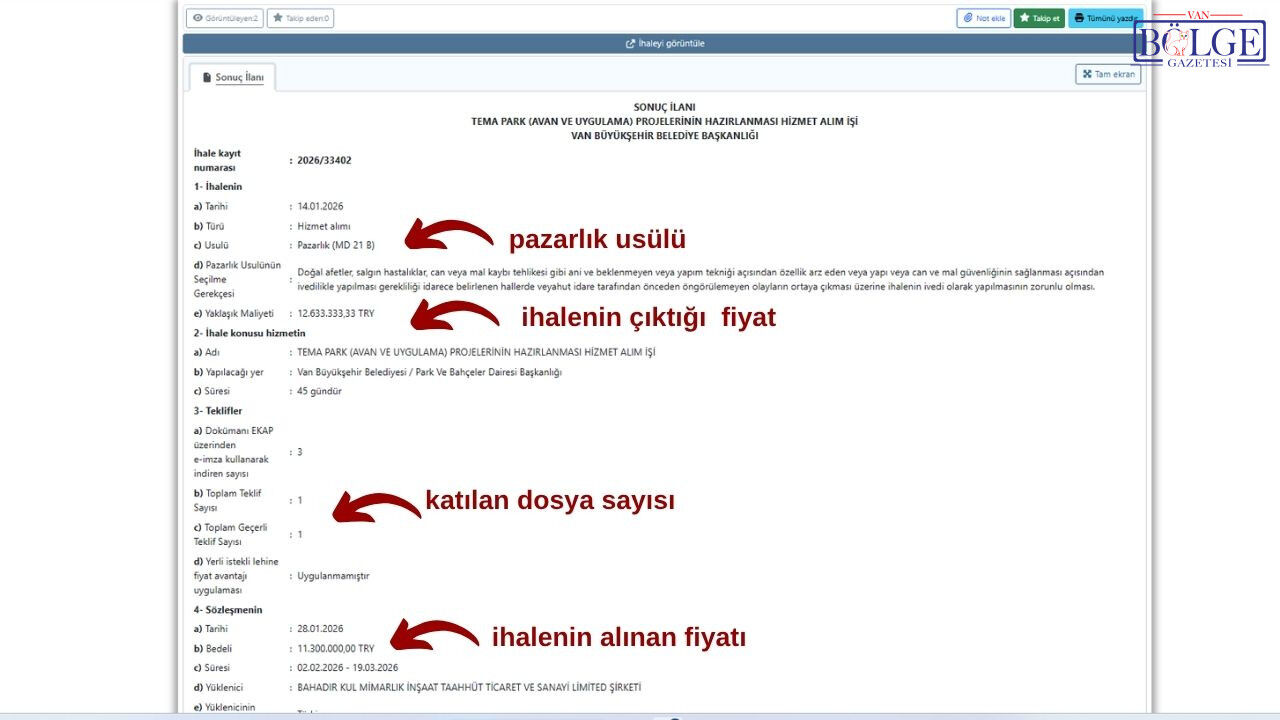
Task: Add a note with Not ekle
Action: (x=983, y=18)
